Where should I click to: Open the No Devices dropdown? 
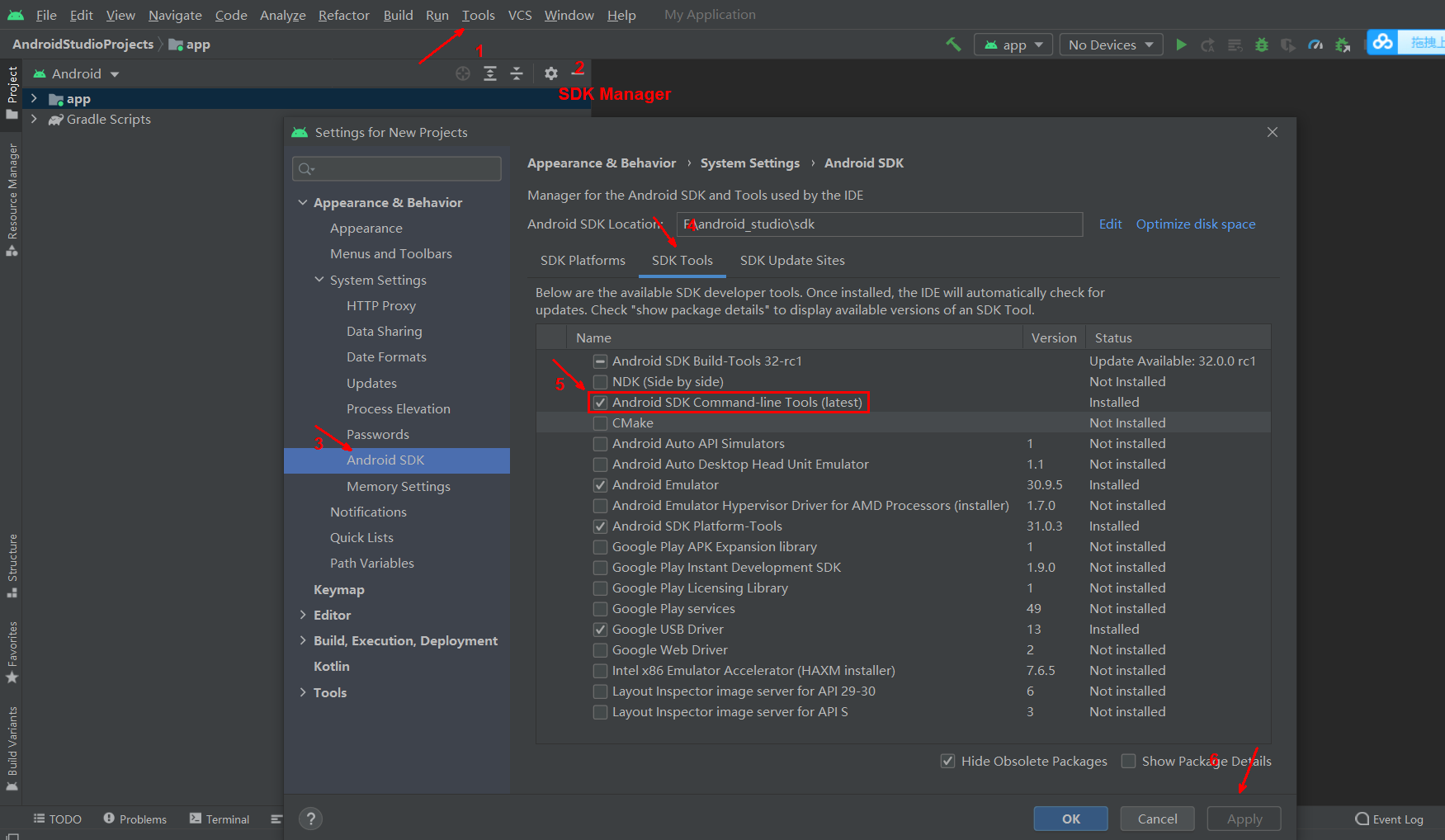point(1111,45)
